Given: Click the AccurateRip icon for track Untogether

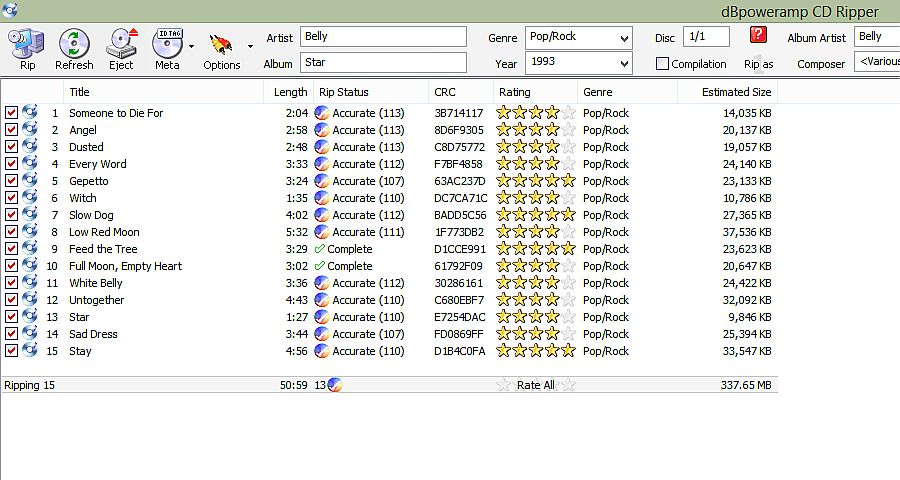Looking at the screenshot, I should 322,300.
